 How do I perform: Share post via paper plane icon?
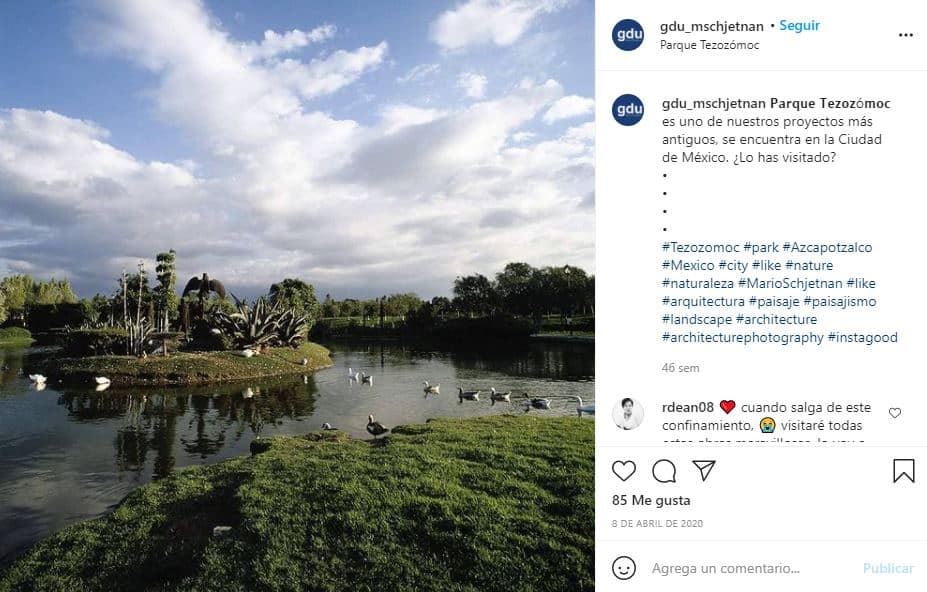[704, 470]
